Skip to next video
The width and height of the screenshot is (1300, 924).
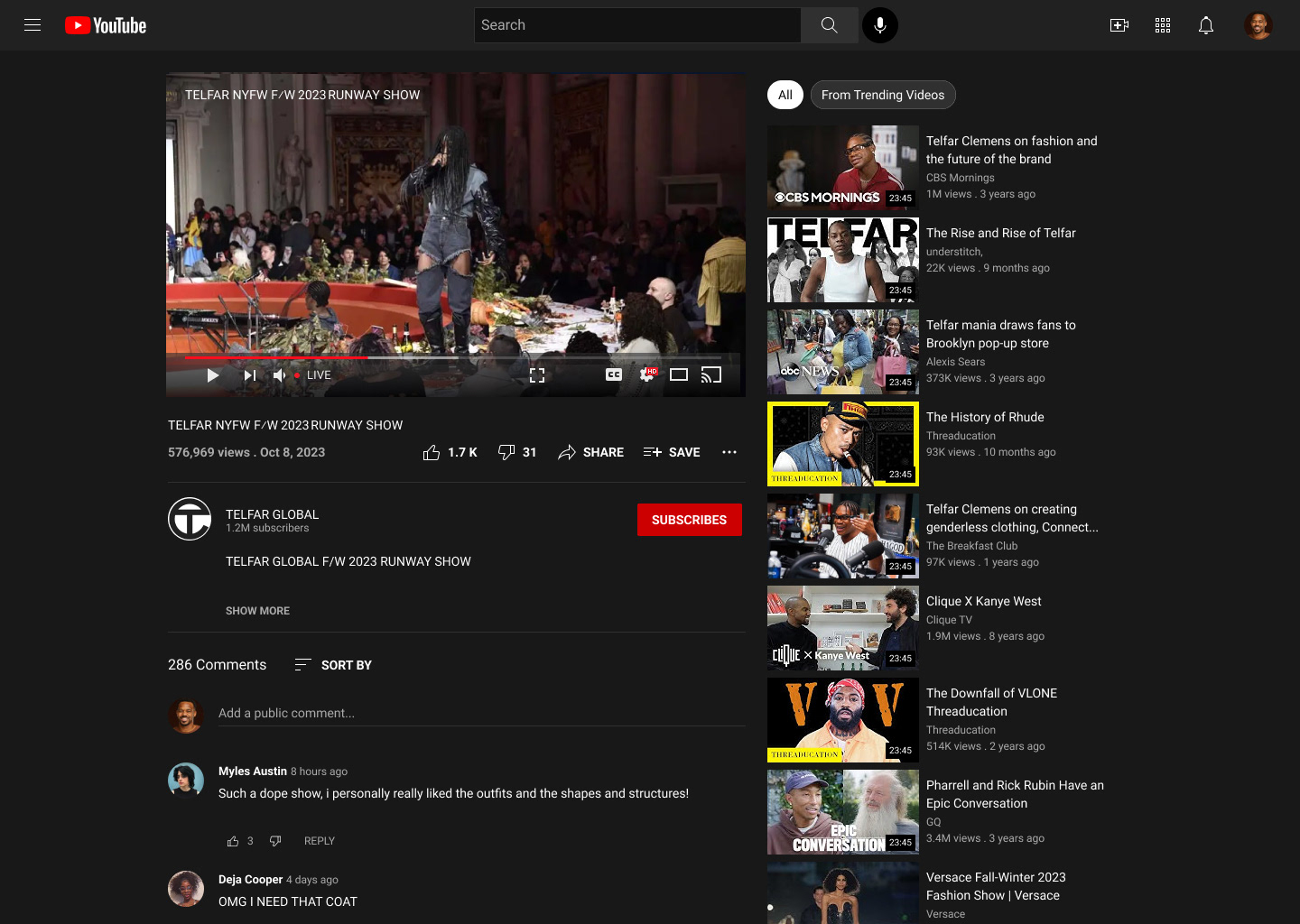tap(250, 375)
